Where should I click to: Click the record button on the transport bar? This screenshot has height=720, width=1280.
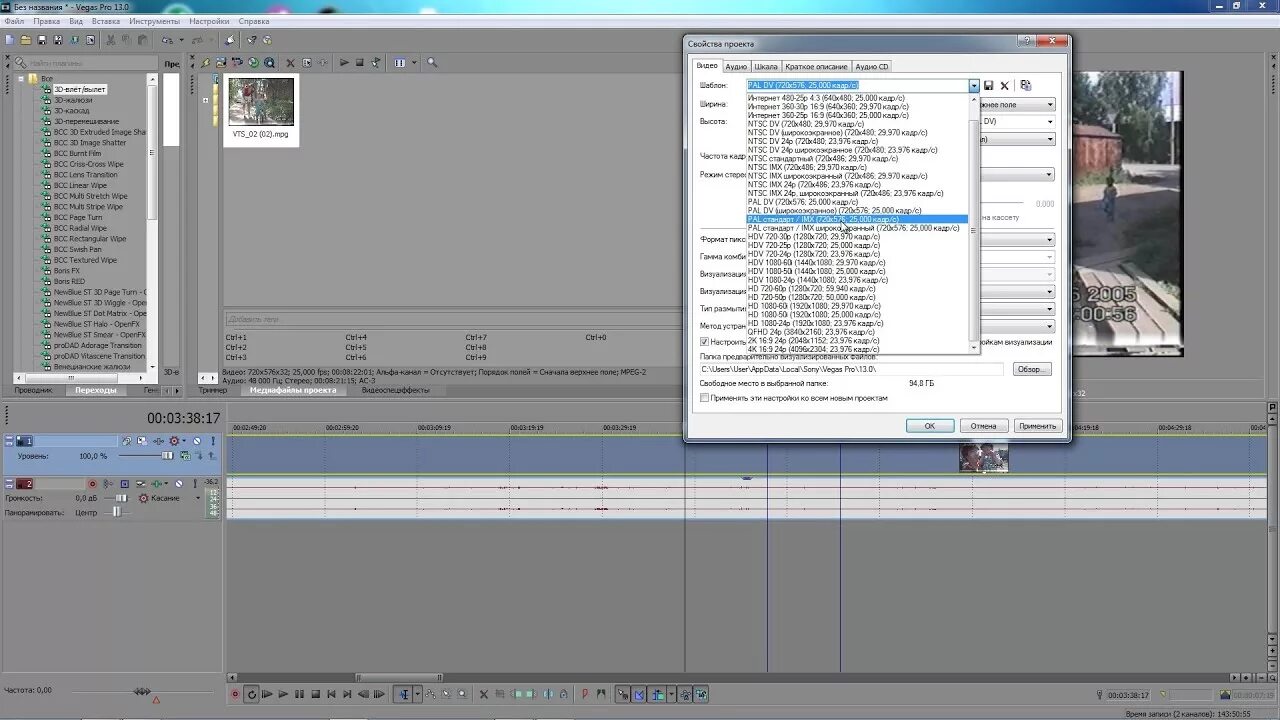235,694
